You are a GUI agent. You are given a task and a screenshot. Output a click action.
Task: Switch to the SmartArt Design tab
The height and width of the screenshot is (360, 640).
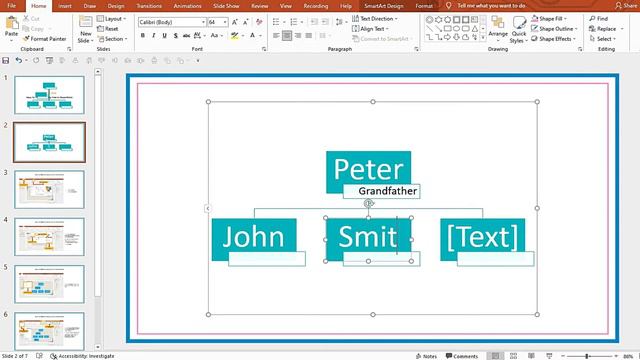[x=384, y=6]
